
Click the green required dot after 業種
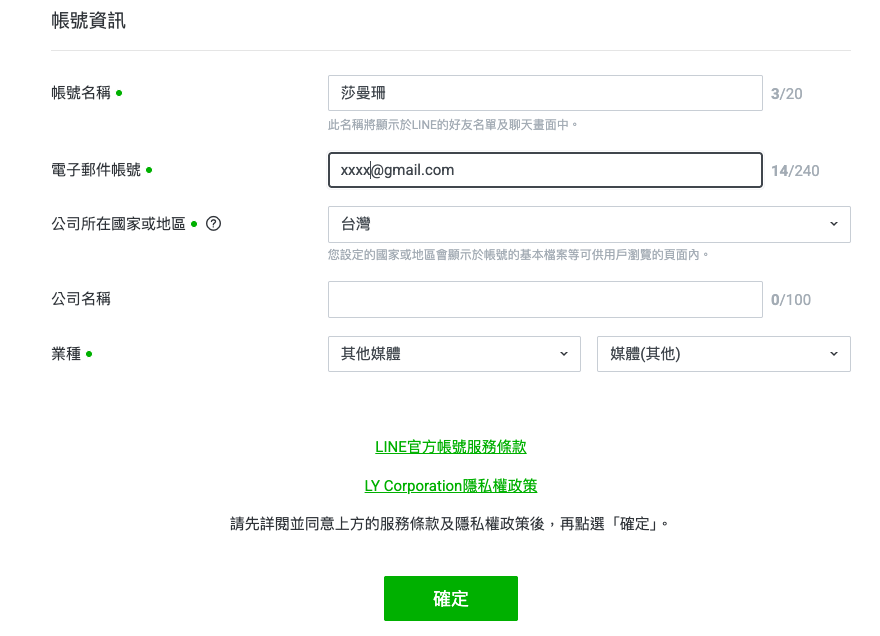(x=89, y=354)
